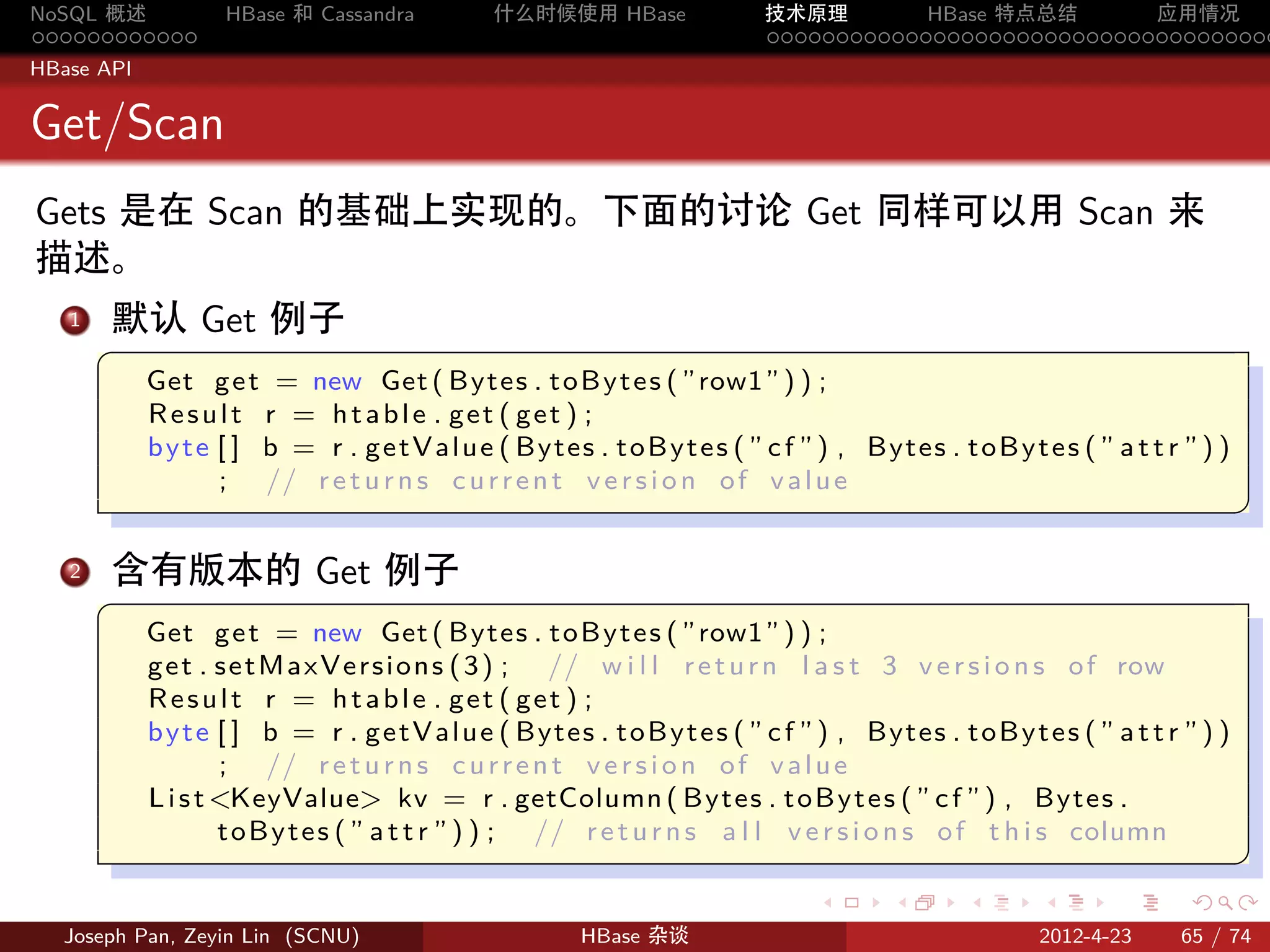Open the 应用情况 section
Viewport: 1270px width, 952px height.
pyautogui.click(x=1198, y=14)
